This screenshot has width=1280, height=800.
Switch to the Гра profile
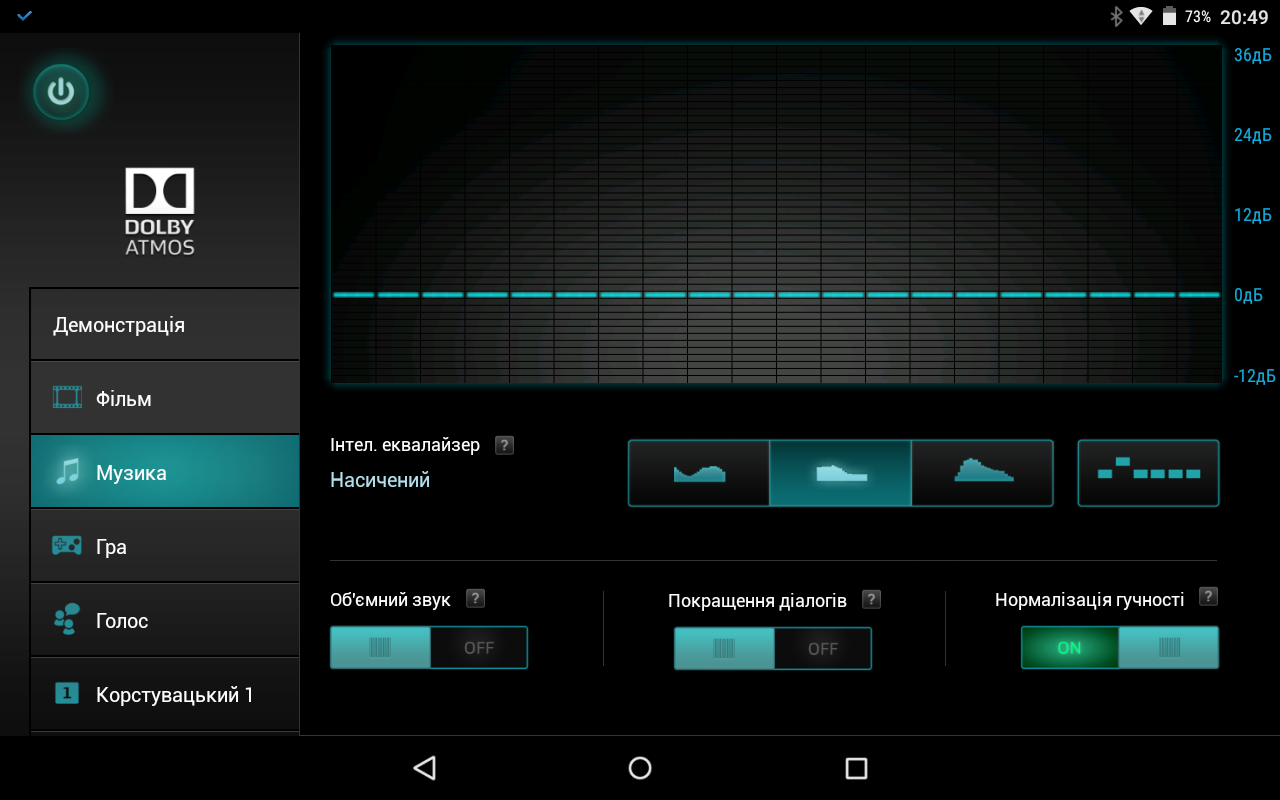click(165, 547)
